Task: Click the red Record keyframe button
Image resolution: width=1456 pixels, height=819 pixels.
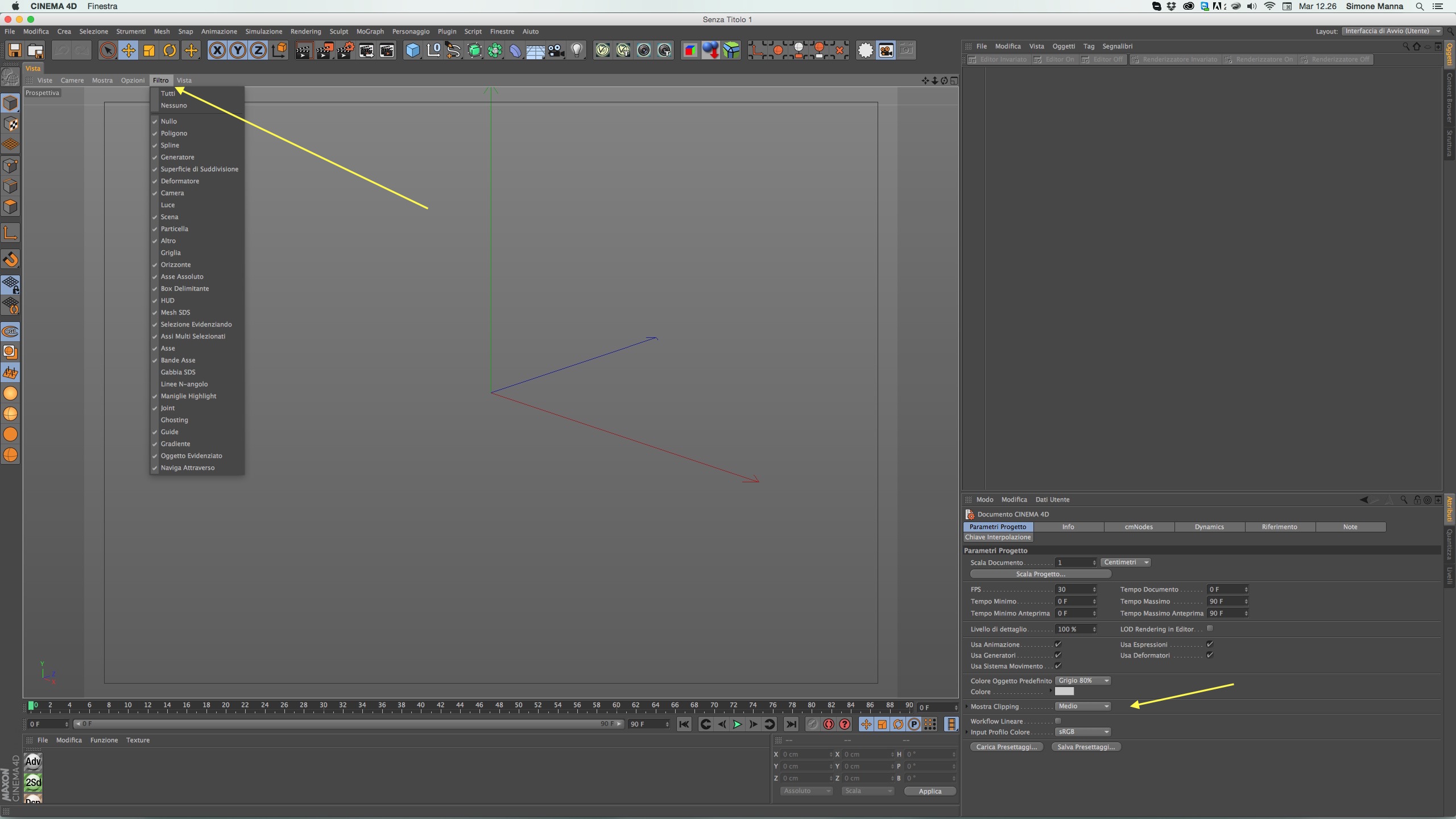Action: coord(829,724)
